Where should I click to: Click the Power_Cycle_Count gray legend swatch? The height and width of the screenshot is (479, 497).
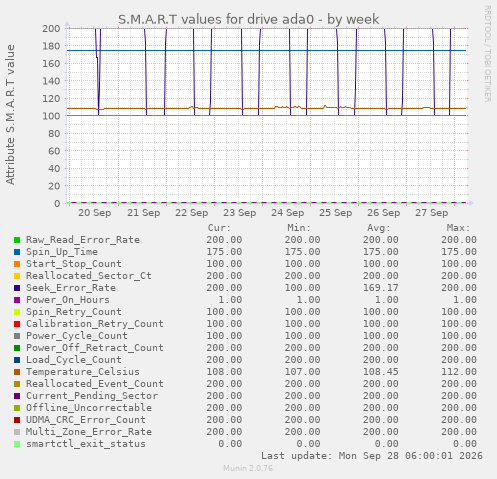coord(17,336)
